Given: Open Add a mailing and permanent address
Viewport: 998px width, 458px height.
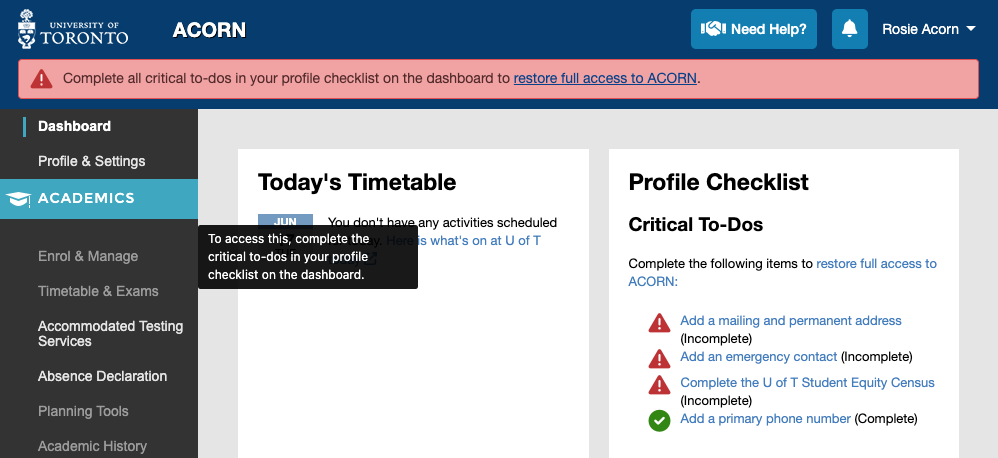Looking at the screenshot, I should coord(791,321).
